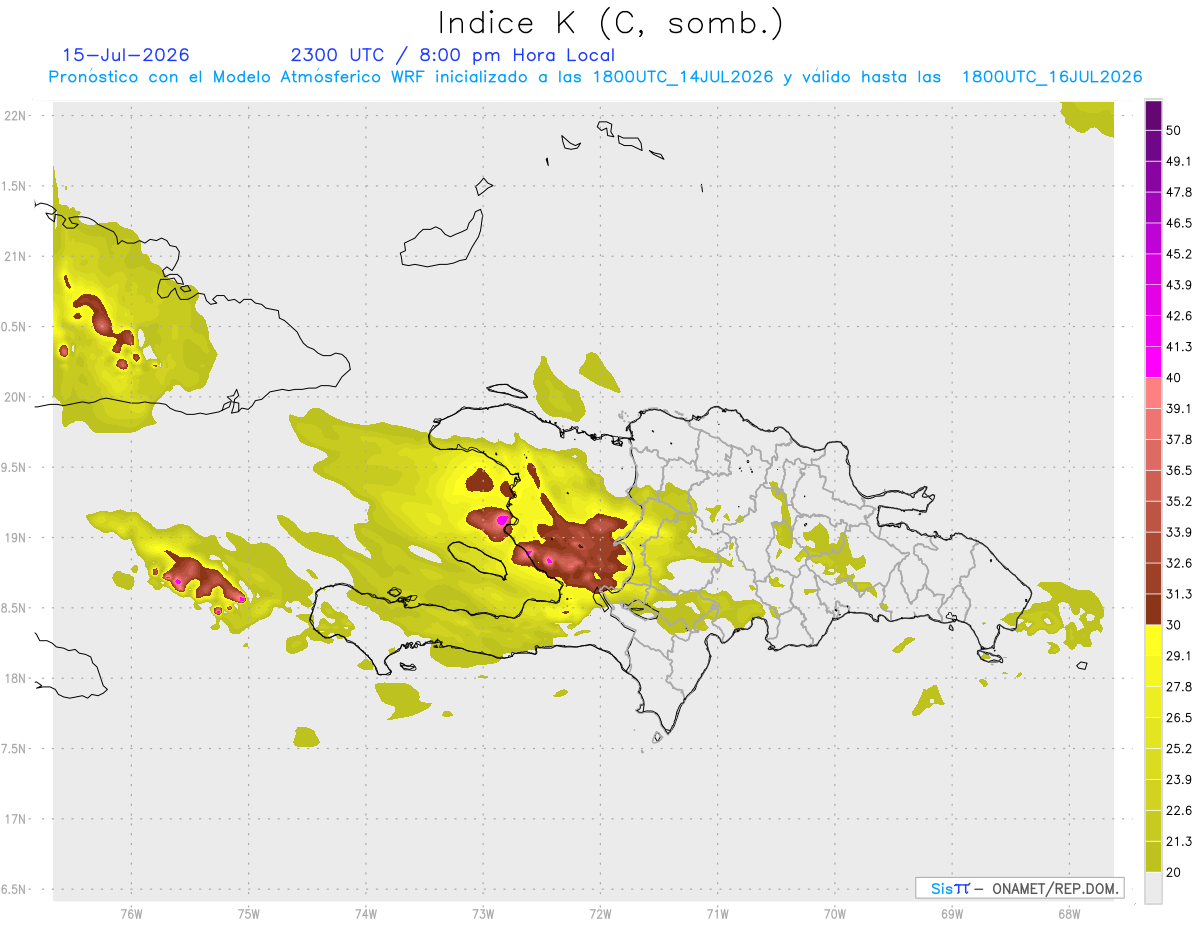This screenshot has width=1200, height=927.
Task: Click the "69W" longitude label
Action: [952, 914]
